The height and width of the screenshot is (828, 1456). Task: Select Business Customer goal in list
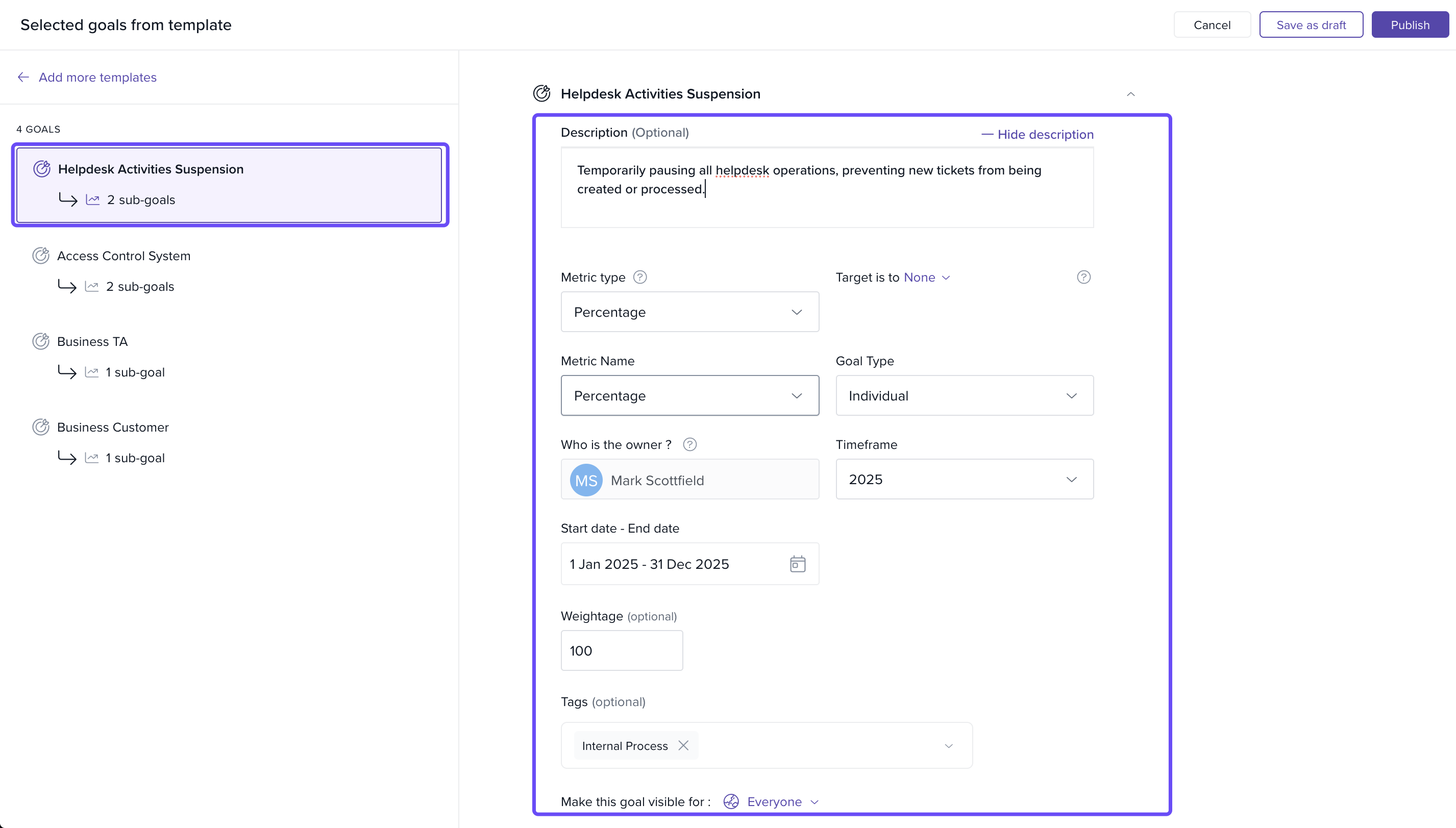pyautogui.click(x=113, y=427)
